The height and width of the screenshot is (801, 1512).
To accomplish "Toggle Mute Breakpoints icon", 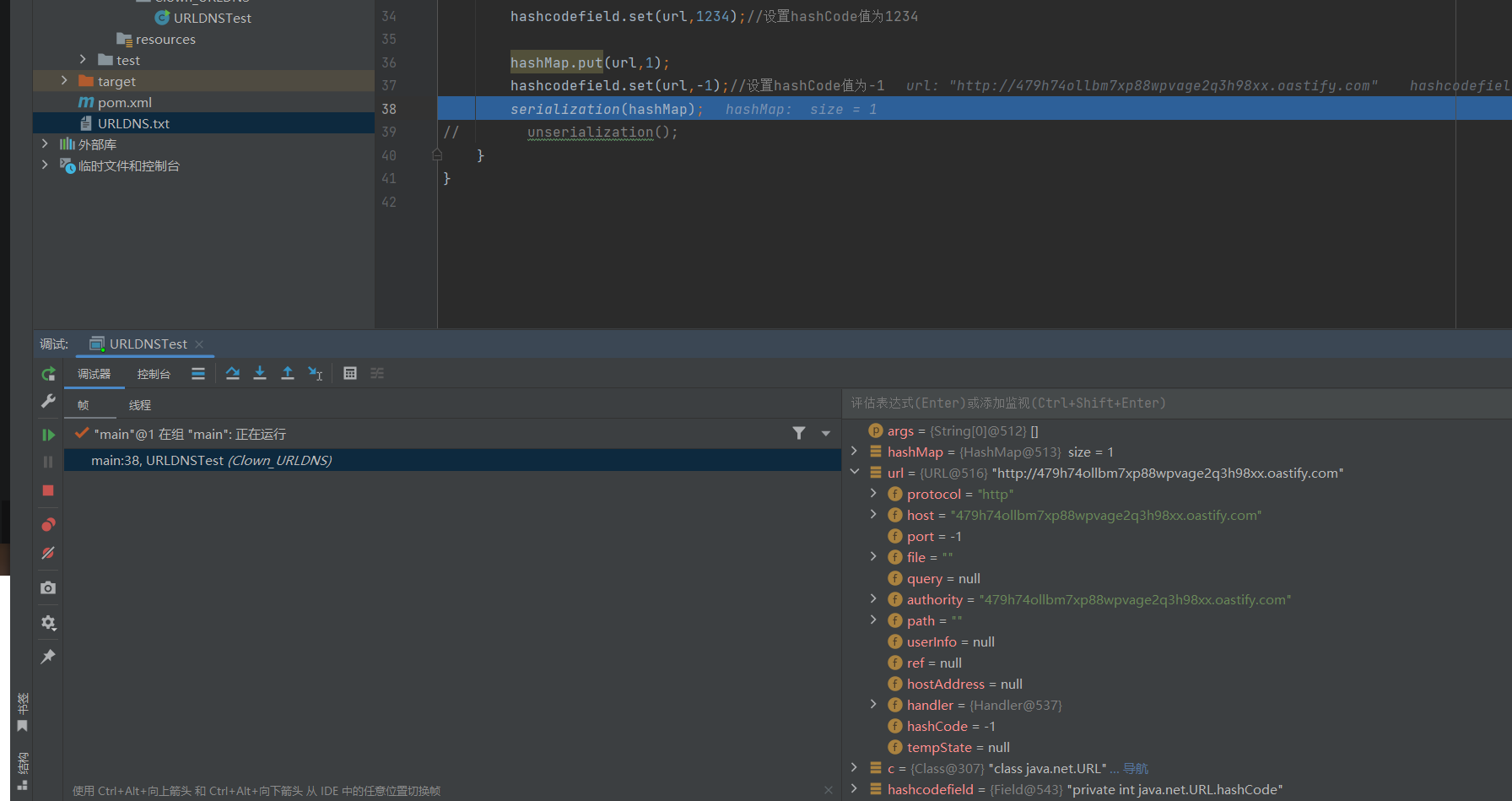I will [48, 553].
